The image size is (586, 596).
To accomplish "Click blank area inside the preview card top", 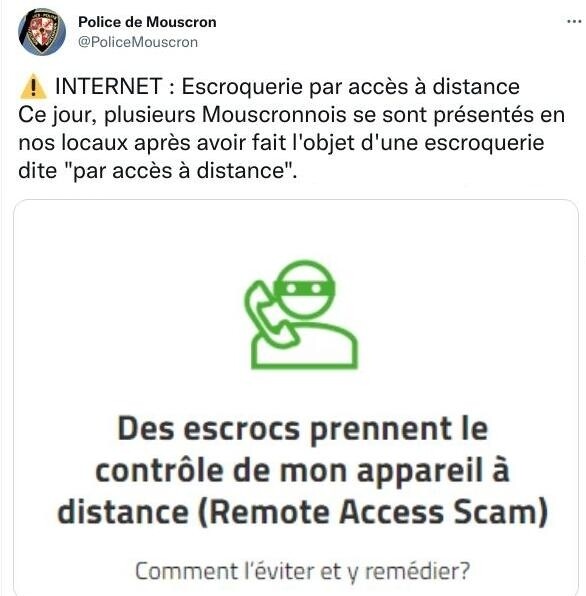I will click(296, 228).
